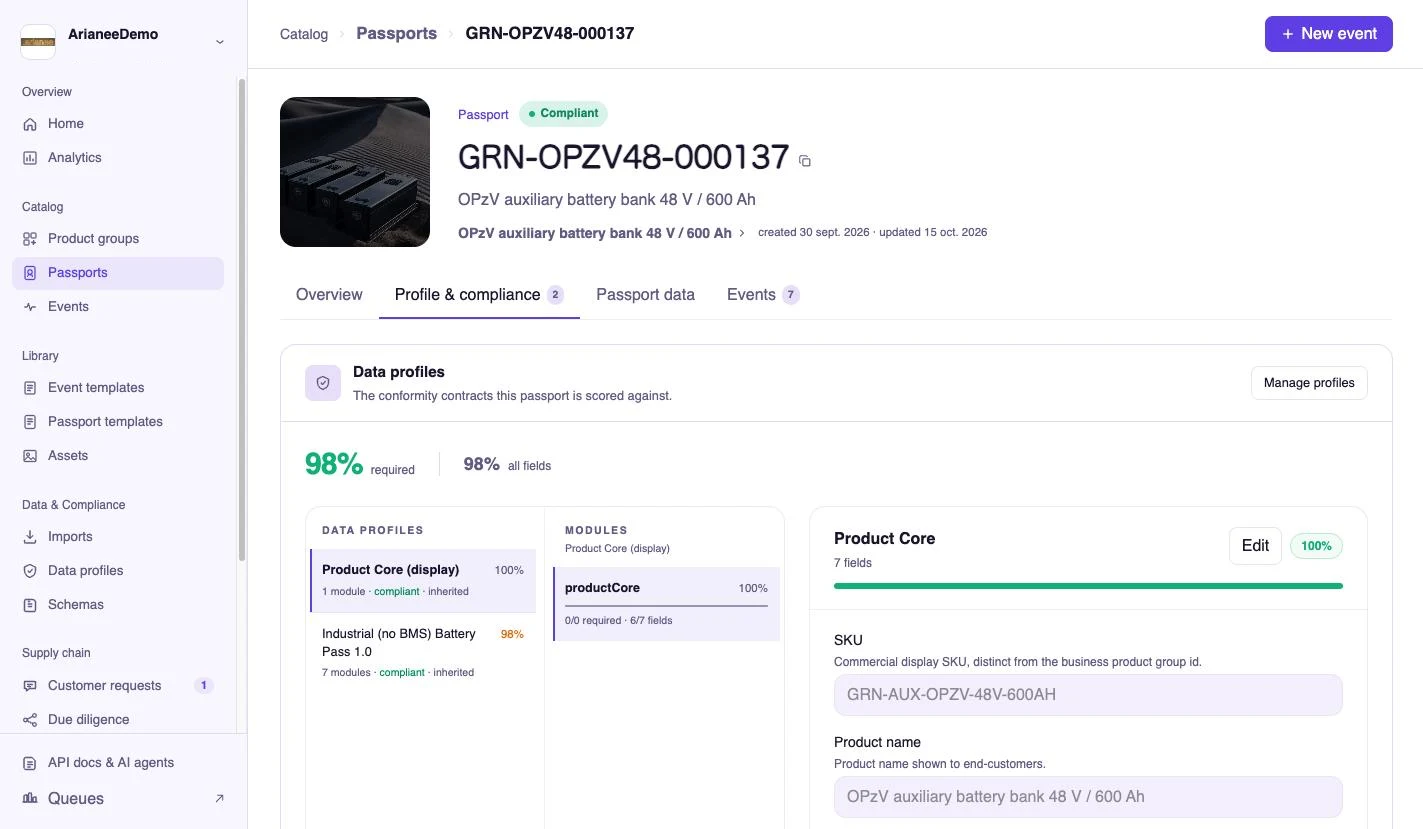Open Schemas in the sidebar
This screenshot has height=829, width=1423.
pos(118,605)
